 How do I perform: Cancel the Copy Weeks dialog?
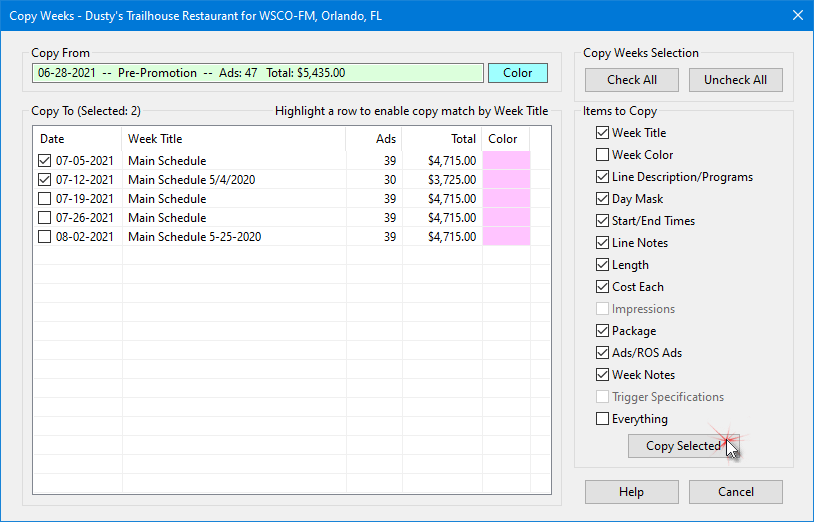pyautogui.click(x=736, y=492)
